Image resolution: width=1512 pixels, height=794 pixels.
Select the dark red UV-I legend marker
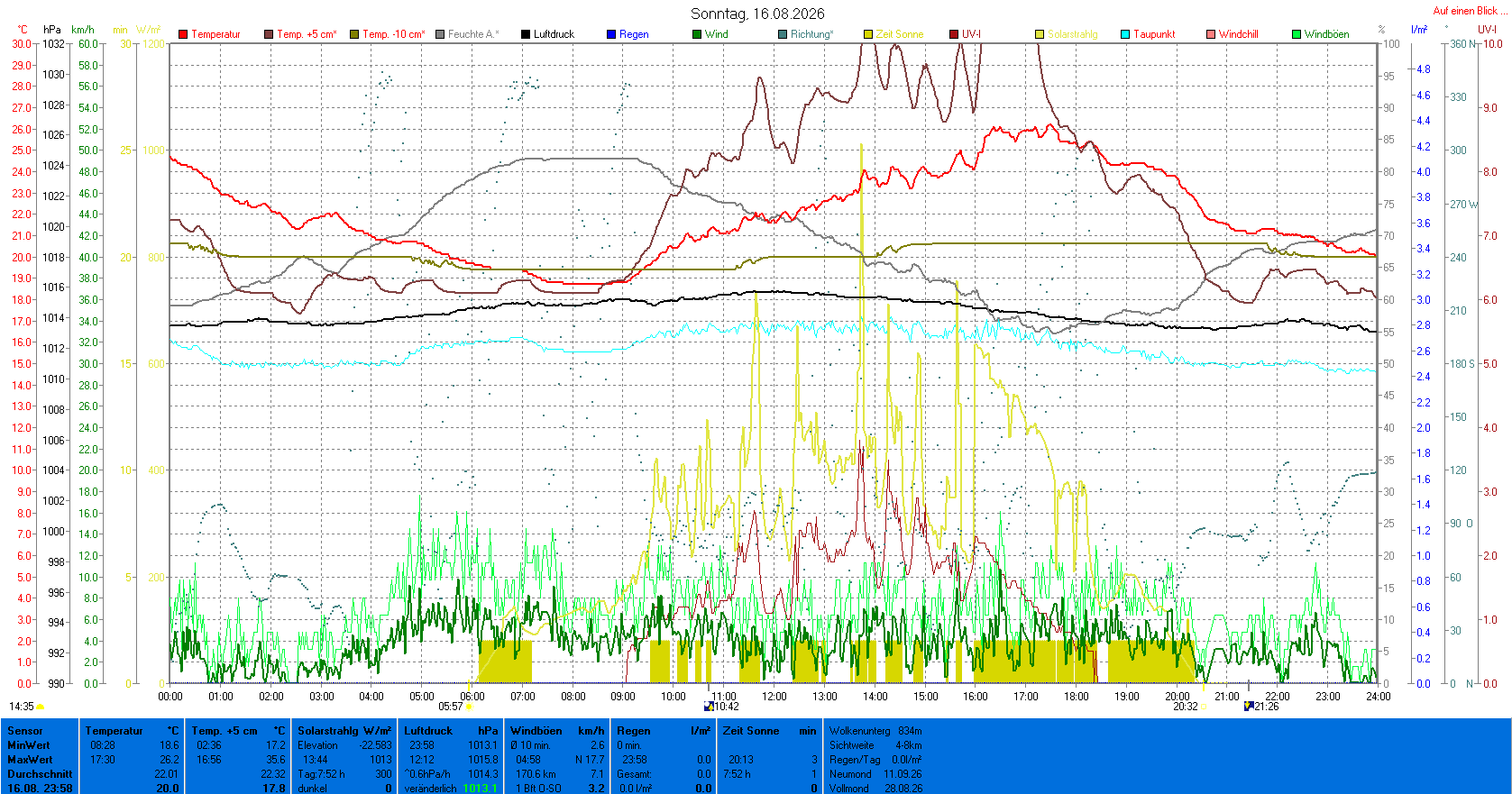pyautogui.click(x=954, y=34)
